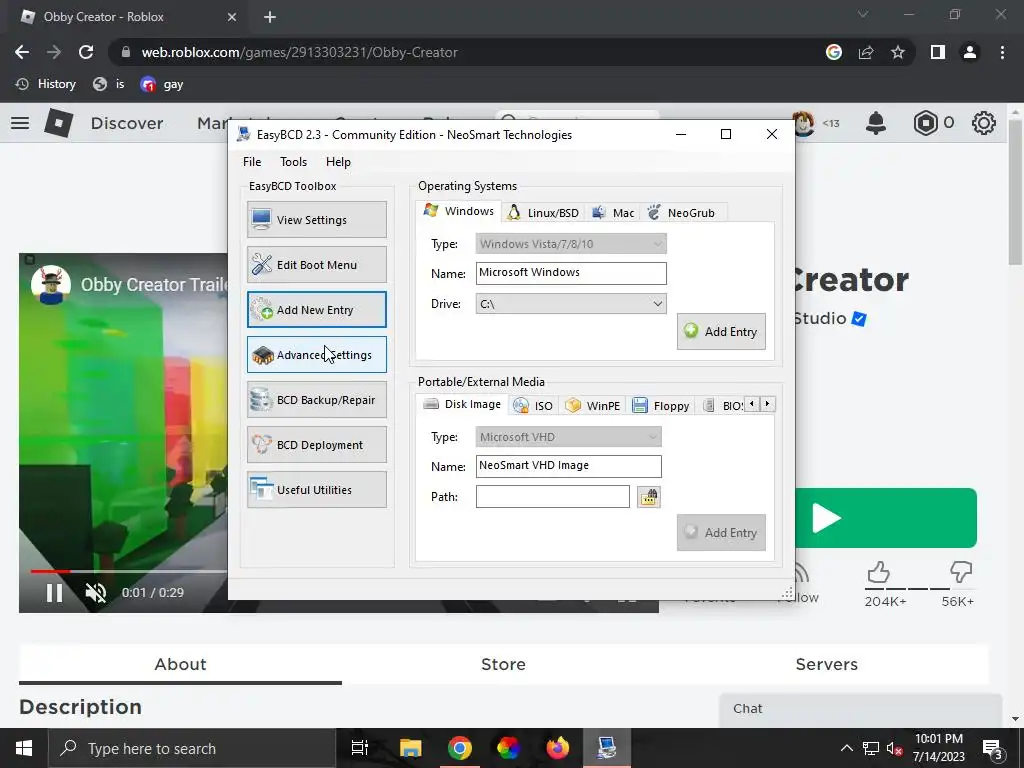Screen dimensions: 1024x768
Task: Seek on the trailer progress bar
Action: click(x=129, y=571)
